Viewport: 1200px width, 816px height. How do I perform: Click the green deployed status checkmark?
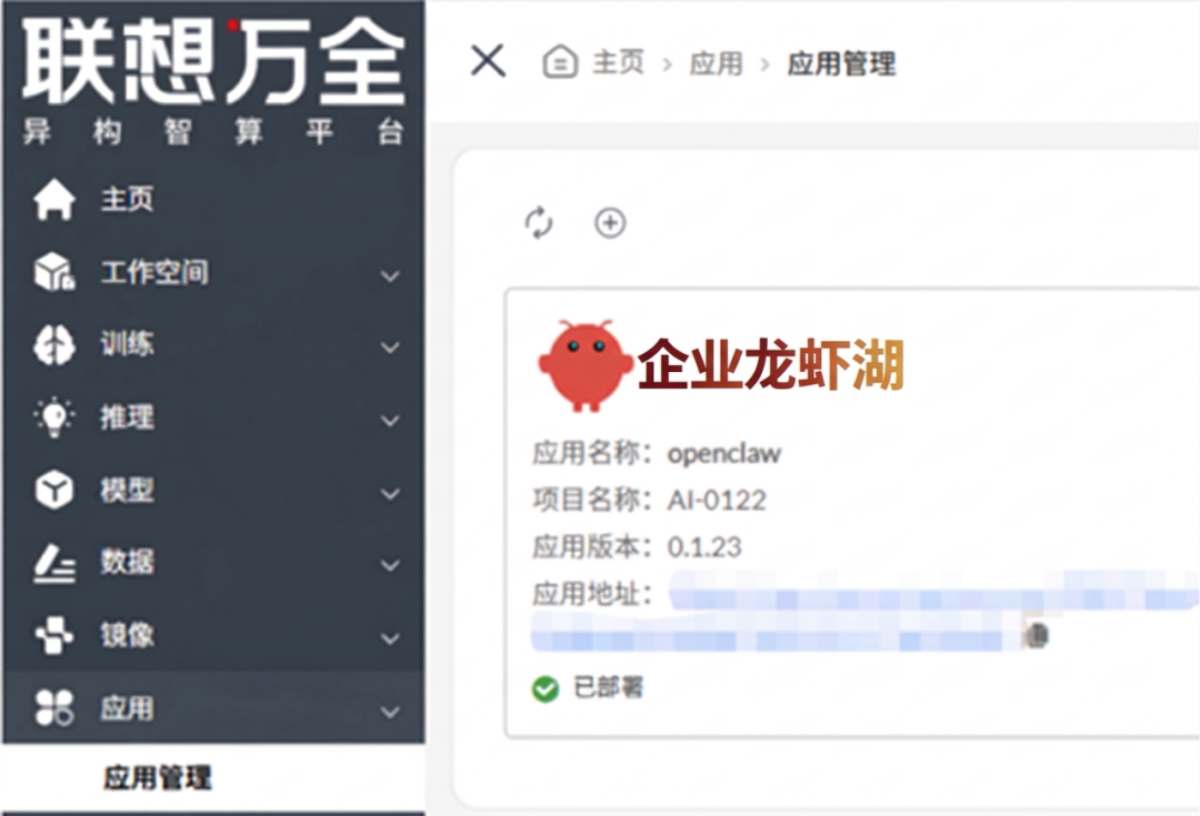[545, 688]
